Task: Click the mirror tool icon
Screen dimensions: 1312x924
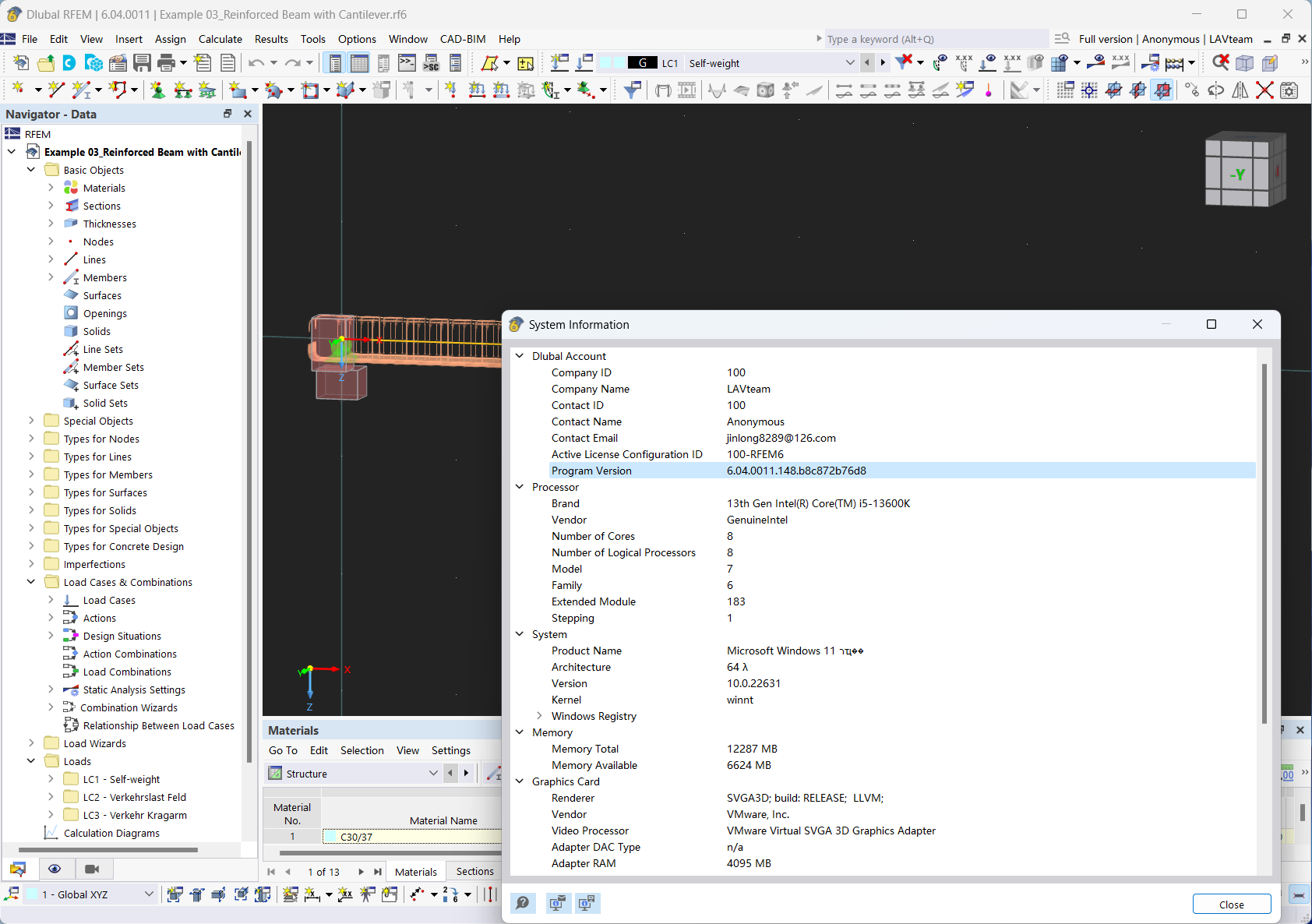Action: (x=1240, y=90)
